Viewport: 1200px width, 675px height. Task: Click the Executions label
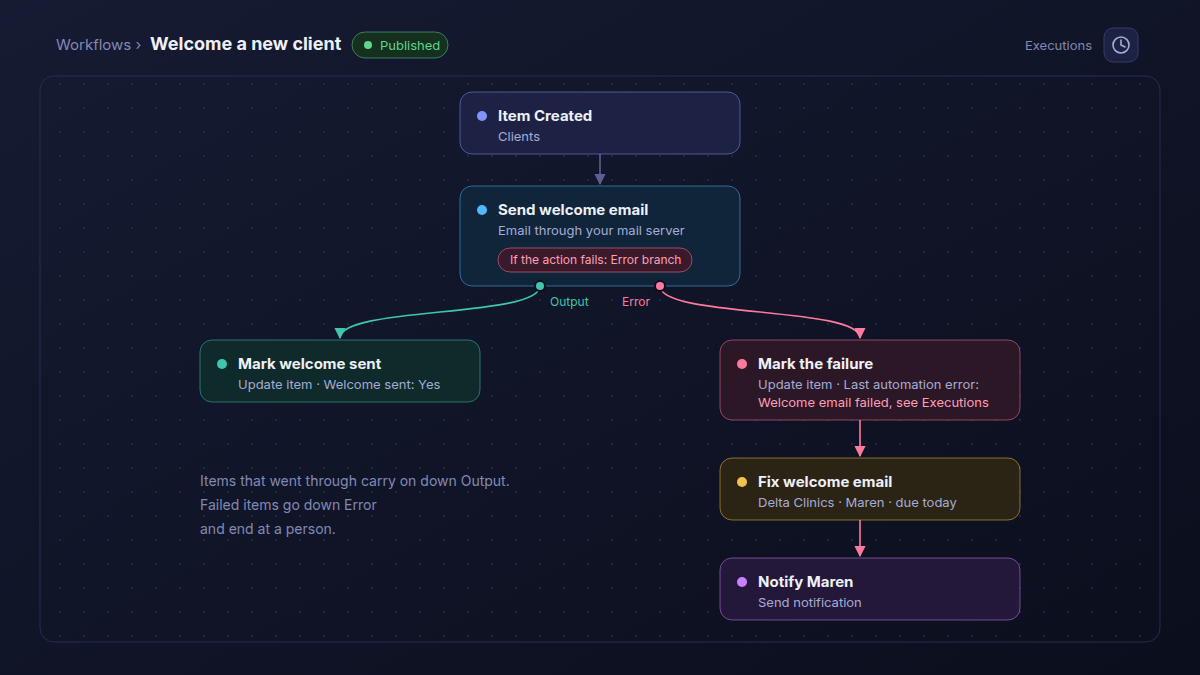click(x=1058, y=45)
